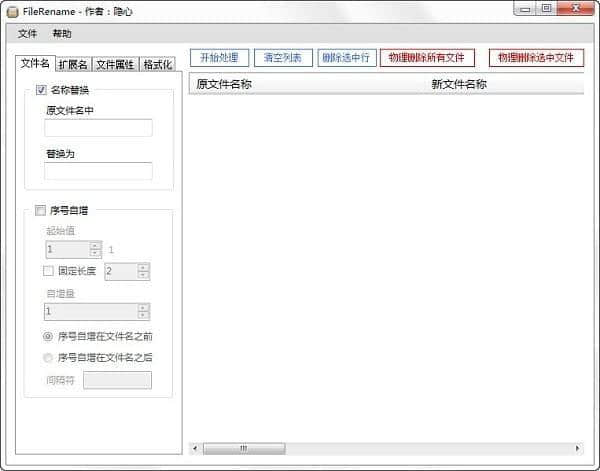Switch to the 格式化 tab

coord(158,65)
